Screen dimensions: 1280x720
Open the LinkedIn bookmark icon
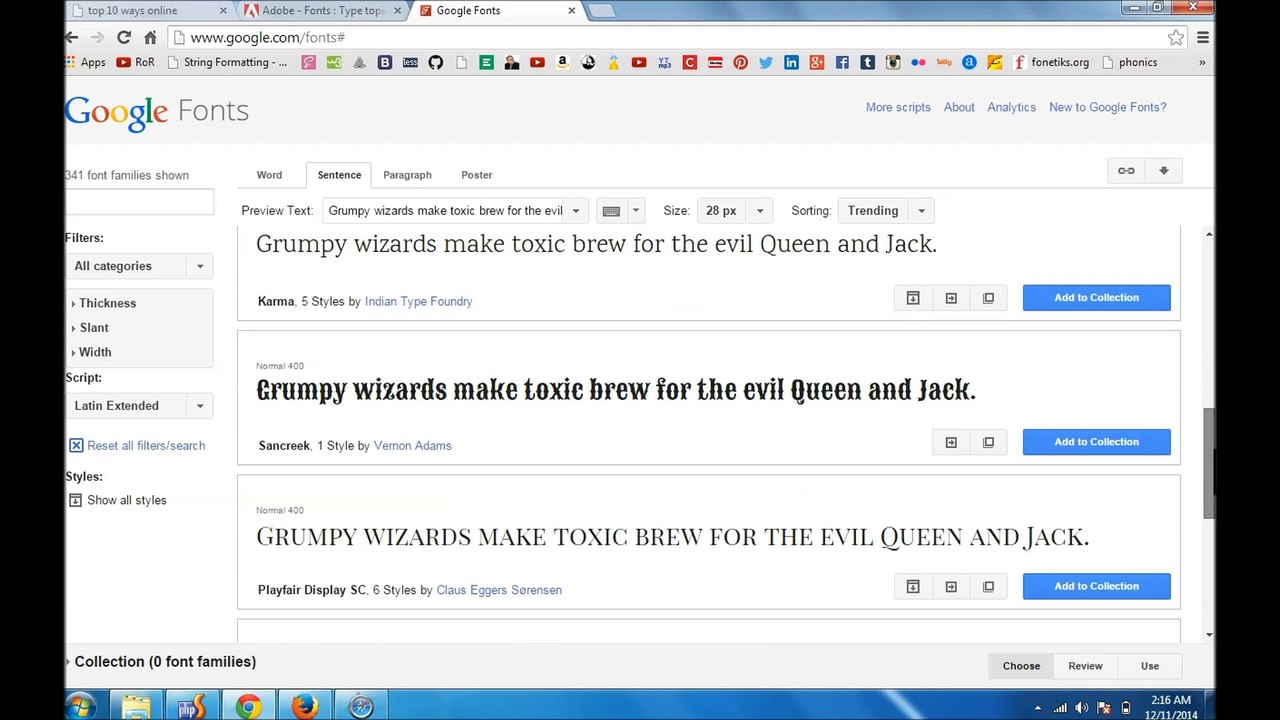791,62
